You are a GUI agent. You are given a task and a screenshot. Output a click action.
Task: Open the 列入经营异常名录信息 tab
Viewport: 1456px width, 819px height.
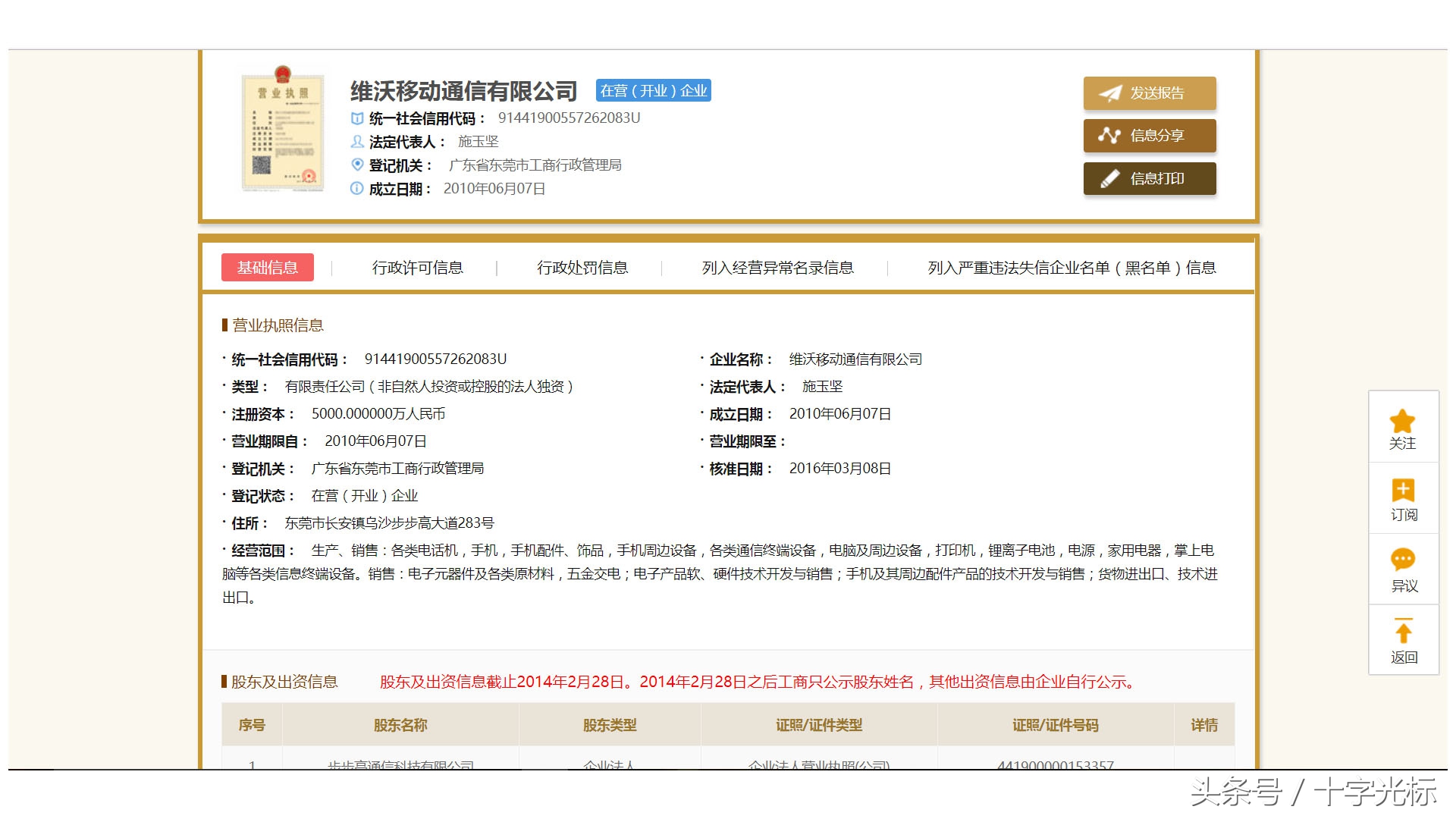(x=779, y=267)
